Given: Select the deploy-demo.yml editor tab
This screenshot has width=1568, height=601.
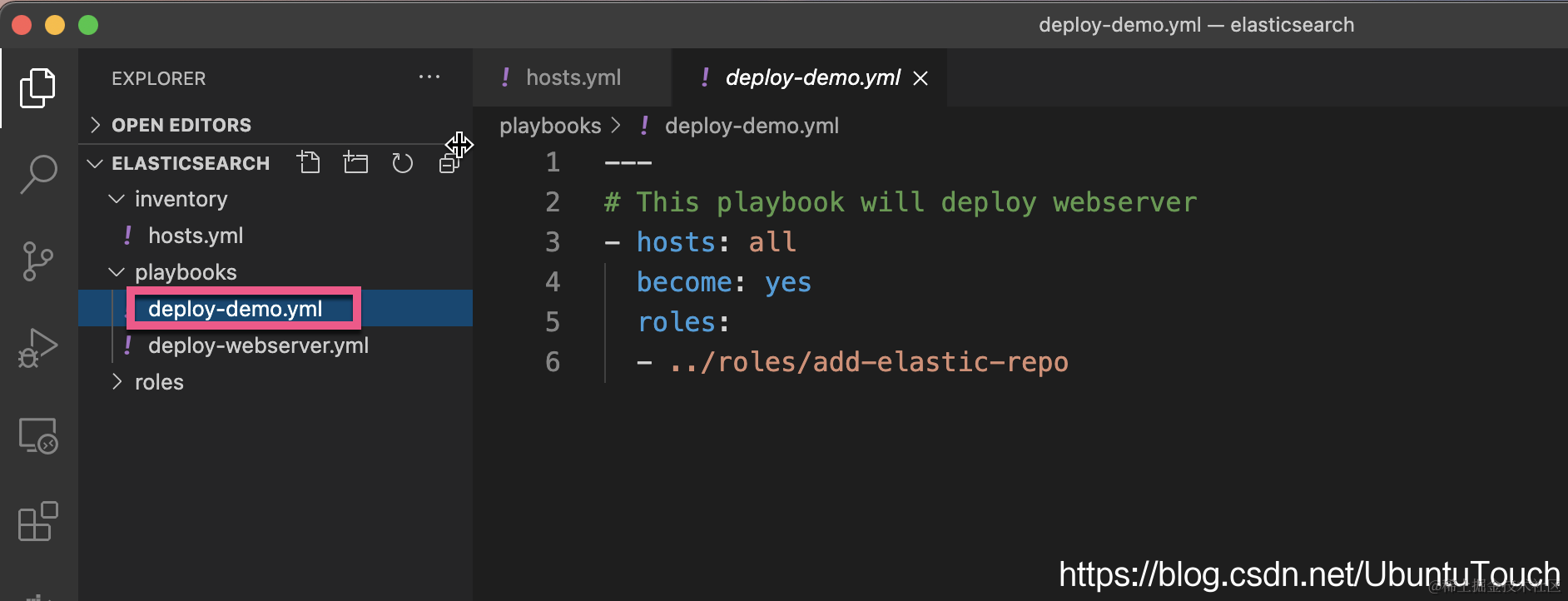Looking at the screenshot, I should 809,77.
